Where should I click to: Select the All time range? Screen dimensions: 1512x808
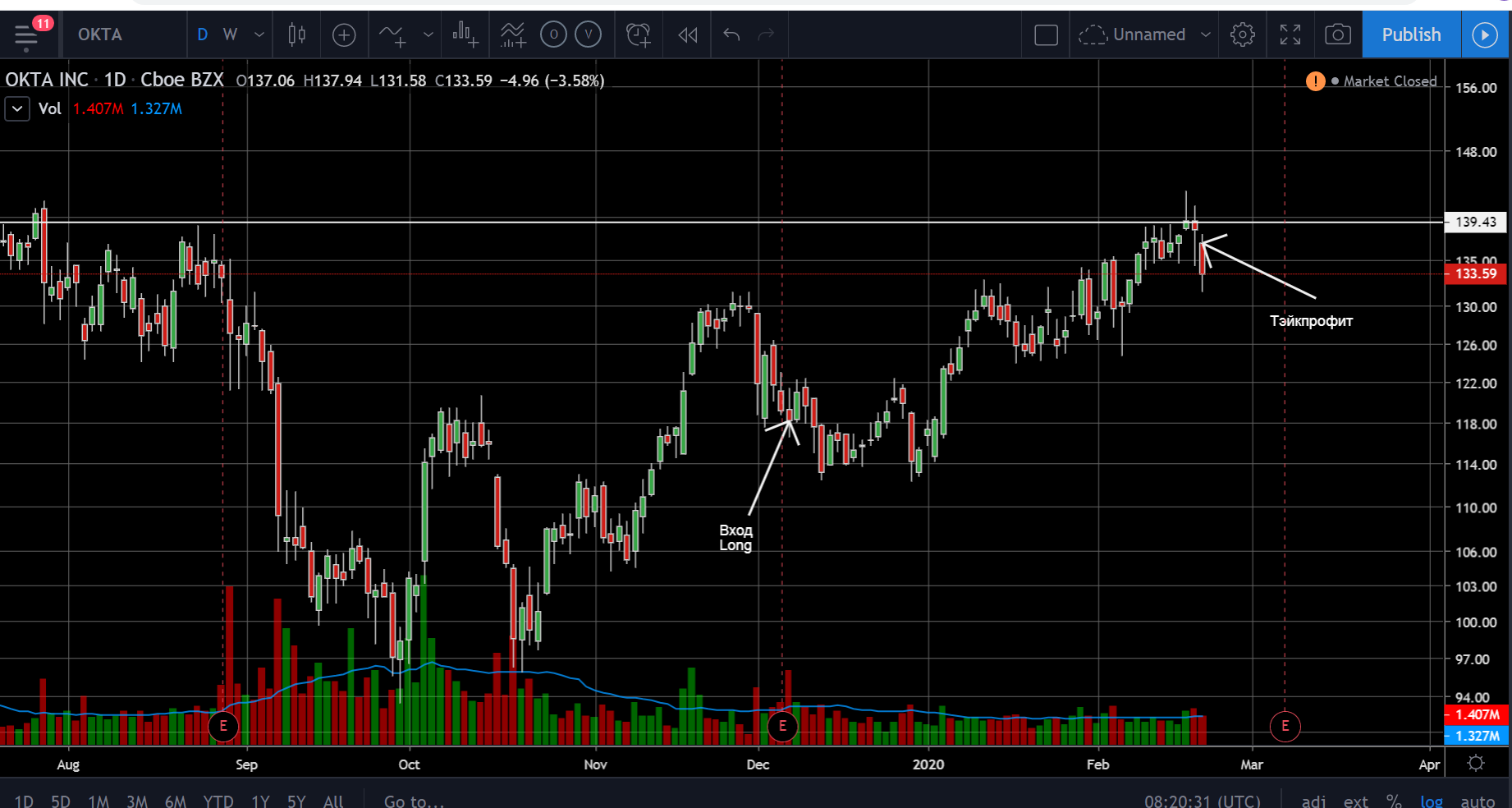(333, 801)
